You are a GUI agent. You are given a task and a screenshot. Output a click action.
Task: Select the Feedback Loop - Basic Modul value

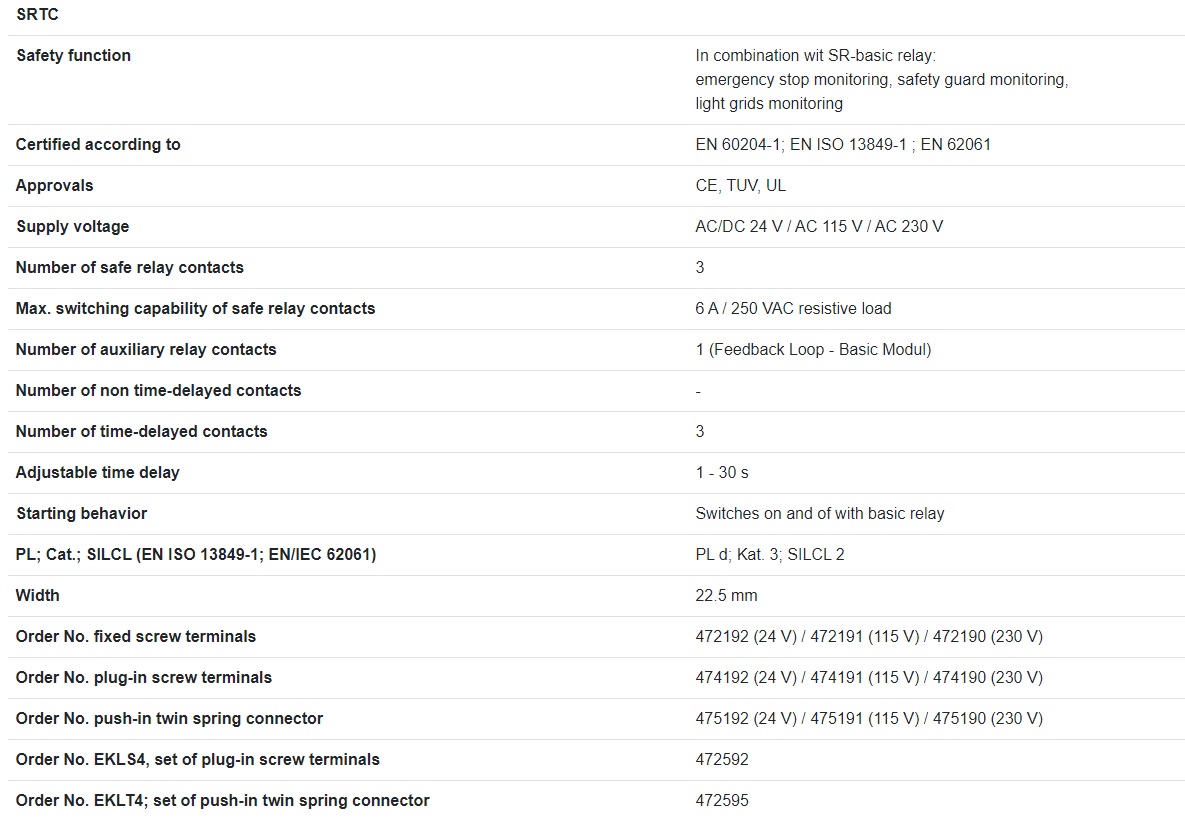coord(813,350)
